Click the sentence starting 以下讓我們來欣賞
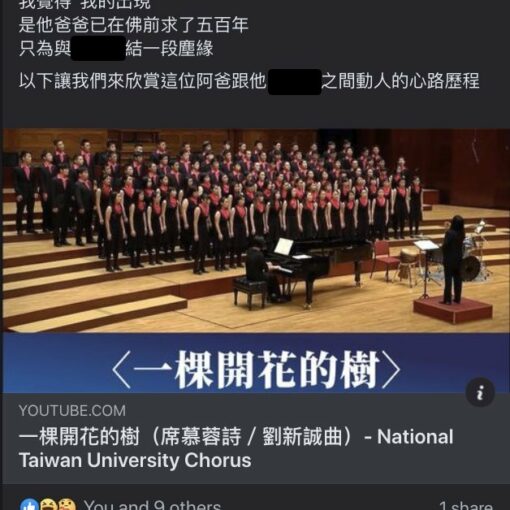 249,81
